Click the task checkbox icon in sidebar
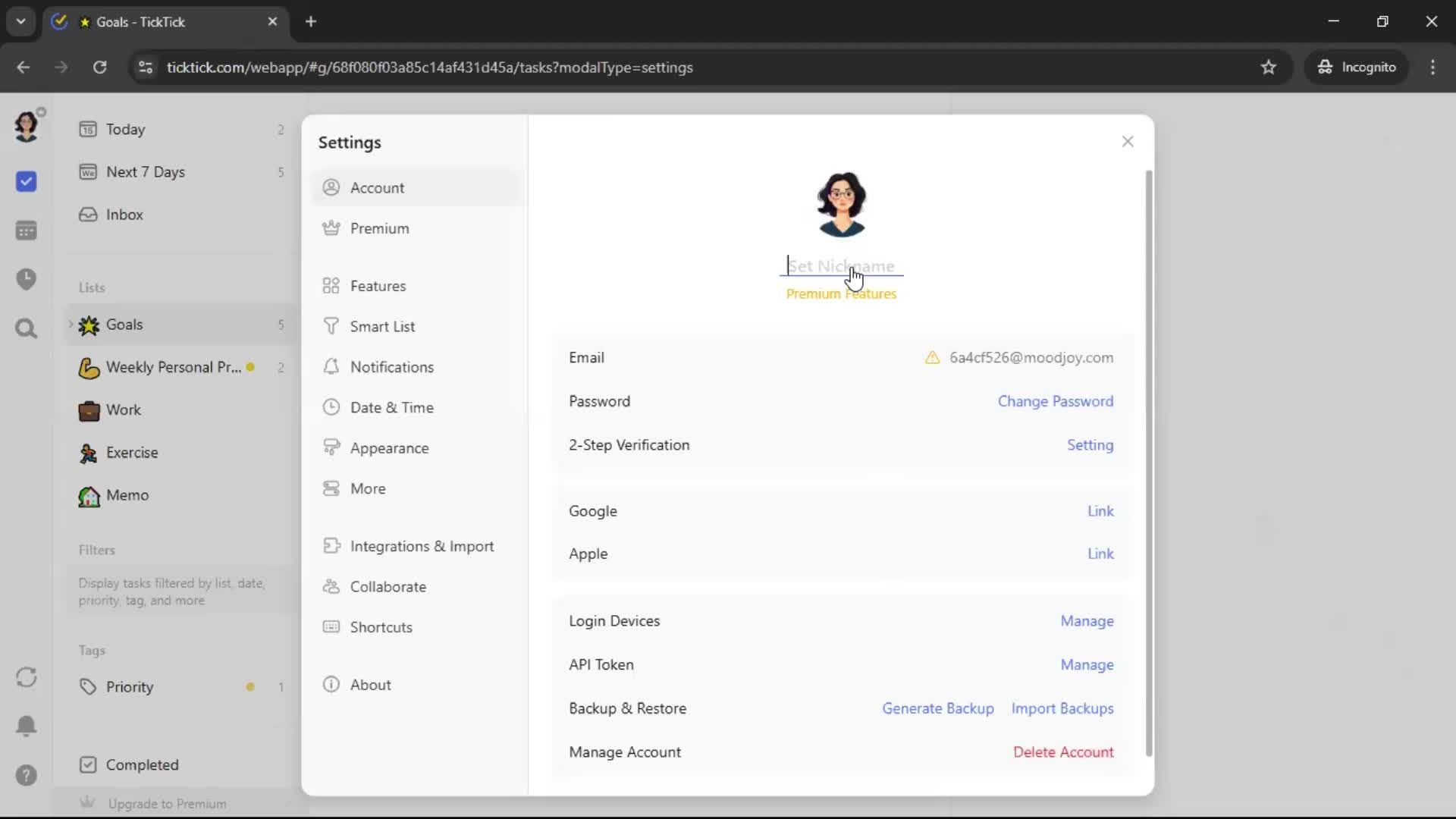 tap(26, 181)
